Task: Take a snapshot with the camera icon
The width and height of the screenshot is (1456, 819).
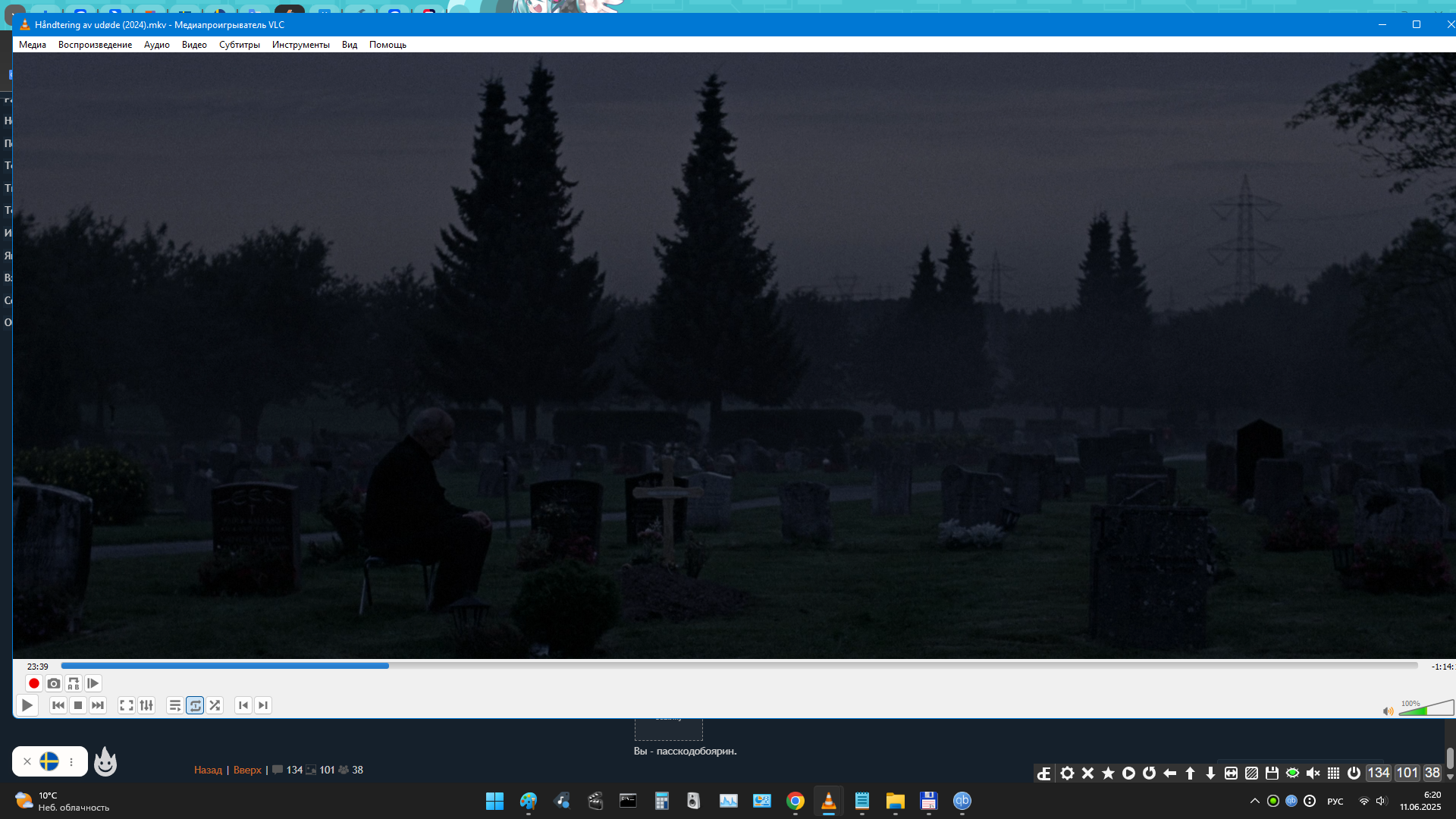Action: (53, 683)
